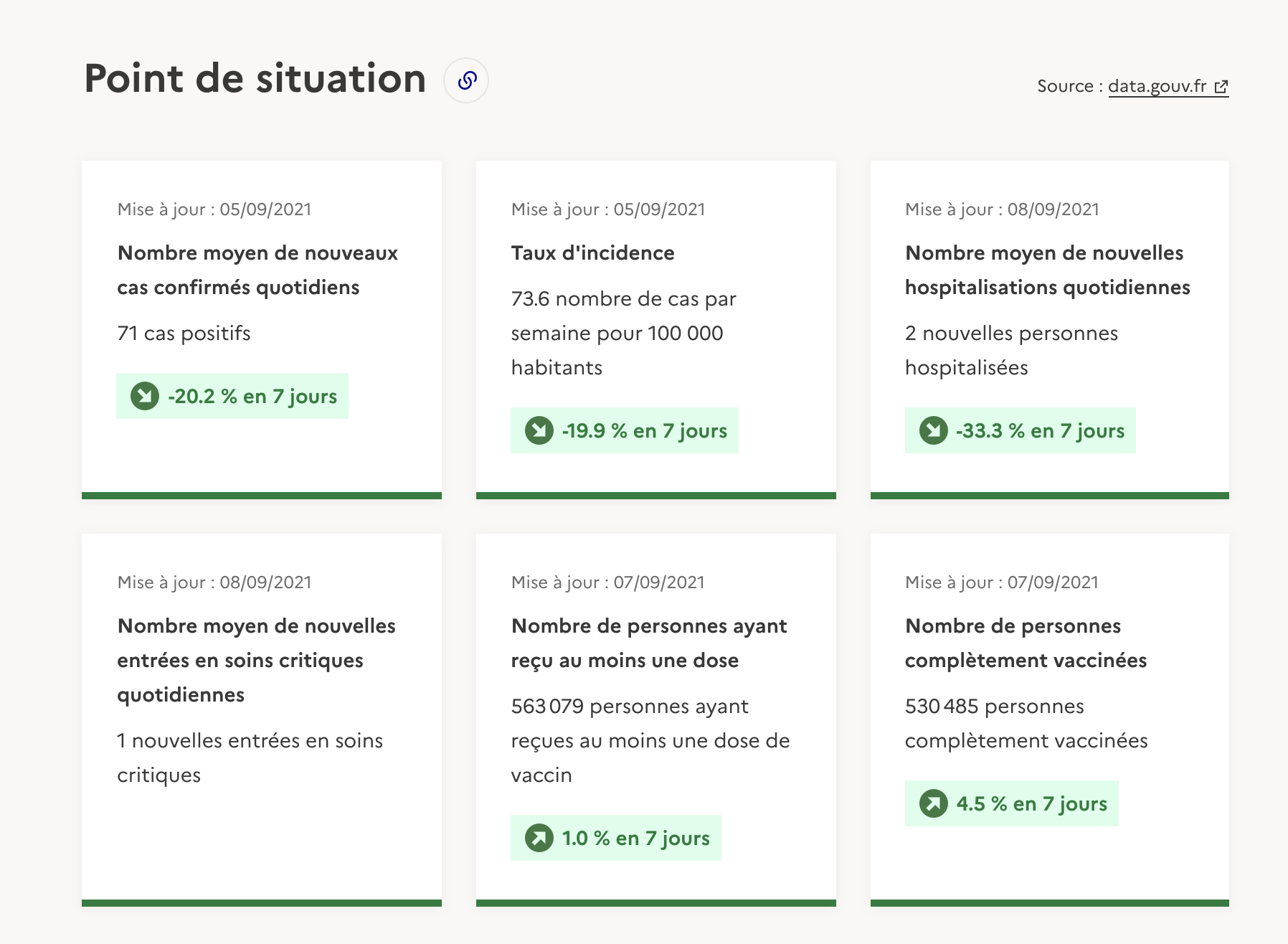This screenshot has width=1288, height=944.
Task: Click the 4.5 % en 7 jours badge
Action: pyautogui.click(x=1012, y=803)
